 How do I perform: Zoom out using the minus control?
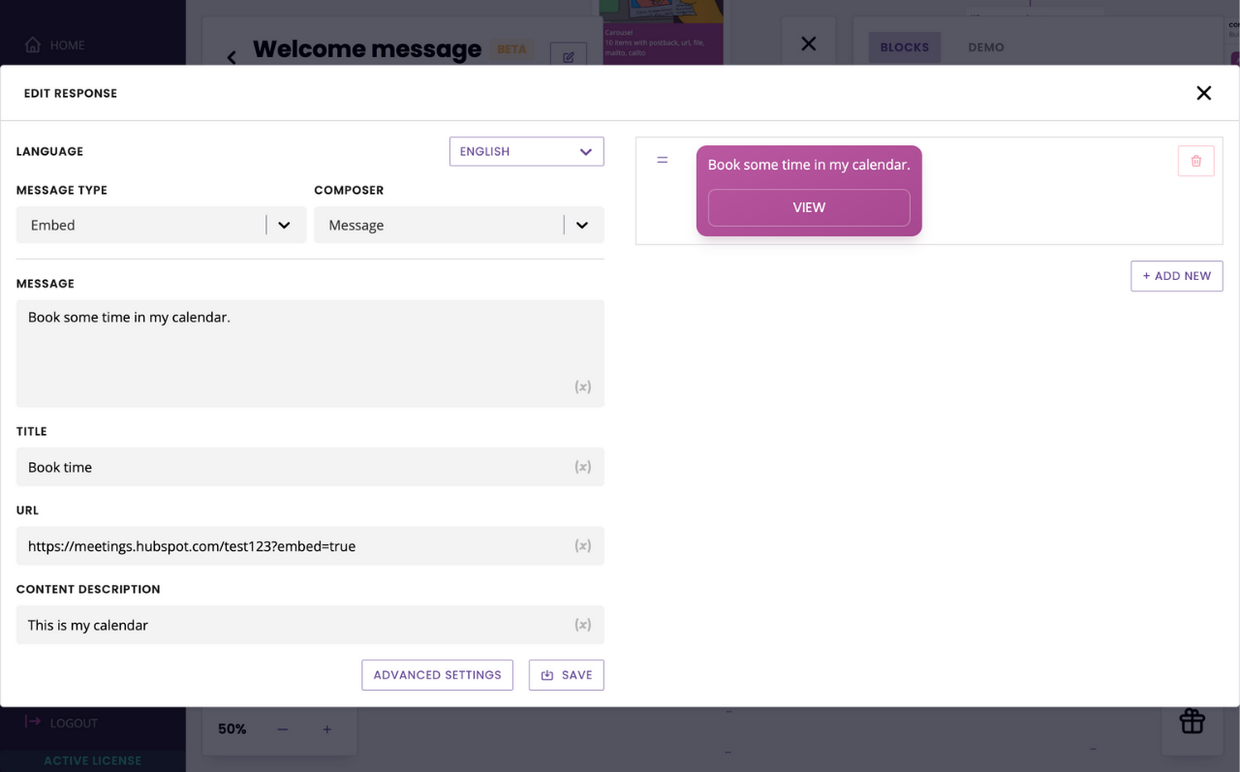(281, 729)
